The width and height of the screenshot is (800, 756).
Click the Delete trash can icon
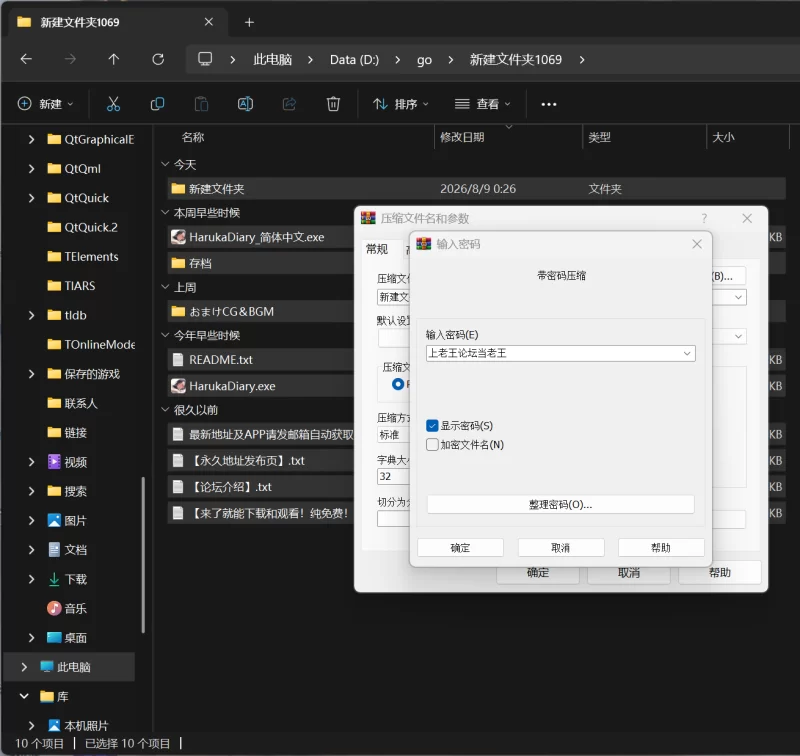[x=333, y=104]
